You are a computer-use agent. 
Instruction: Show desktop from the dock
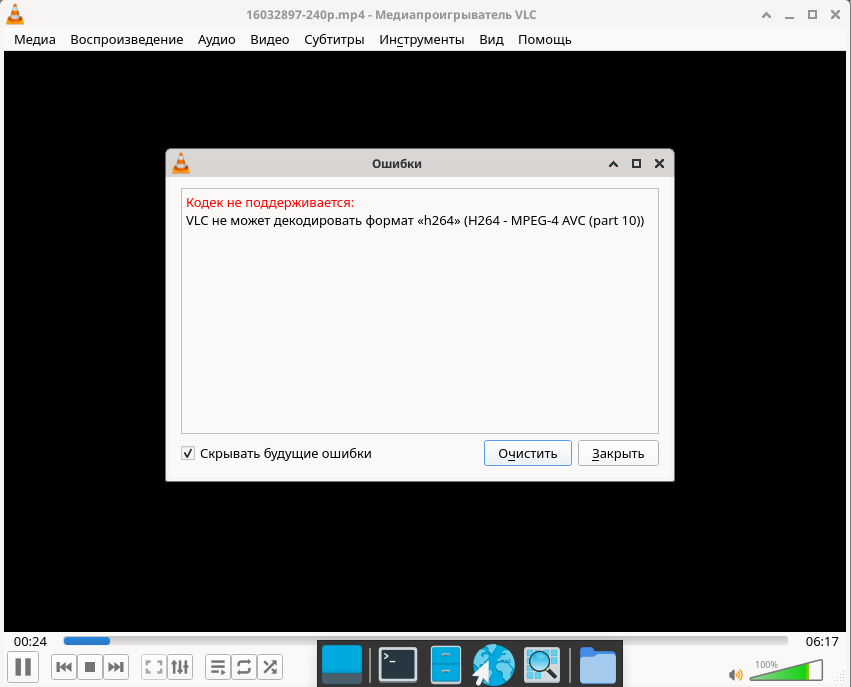point(342,664)
